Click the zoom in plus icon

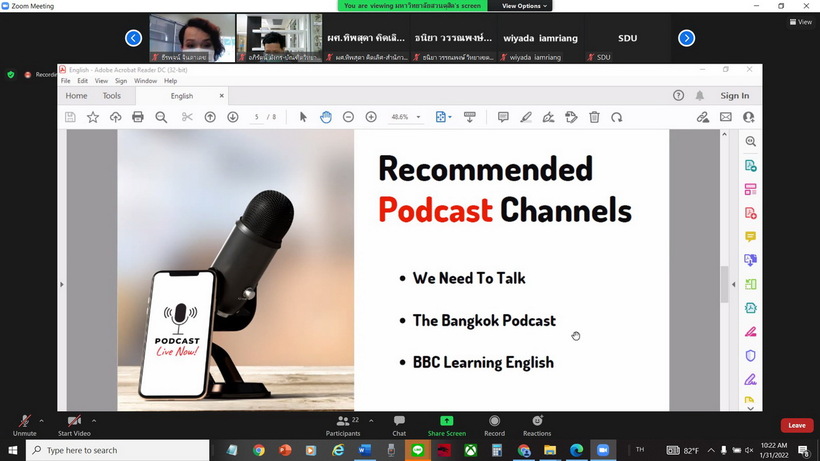(371, 117)
